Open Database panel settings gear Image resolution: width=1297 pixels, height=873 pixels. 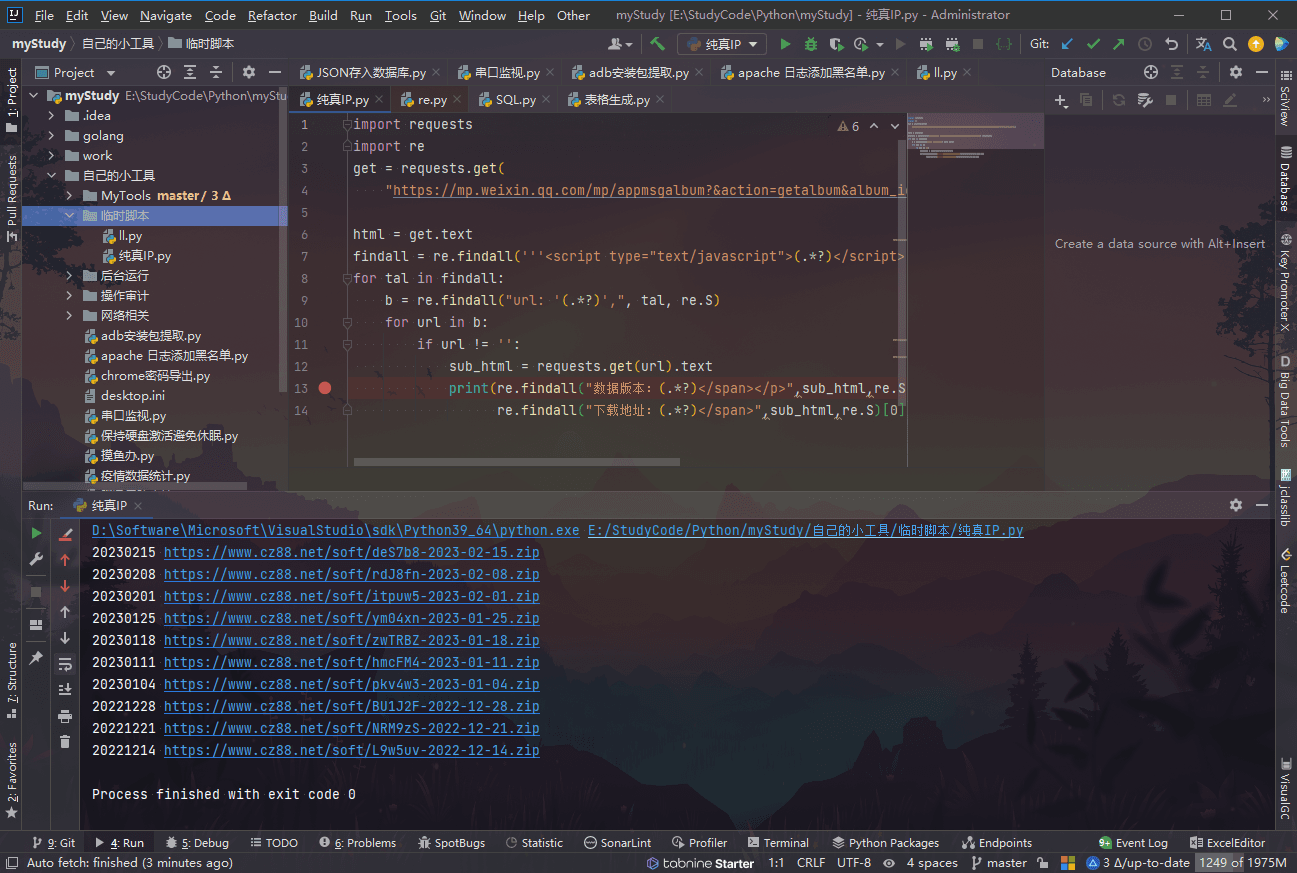coord(1236,72)
